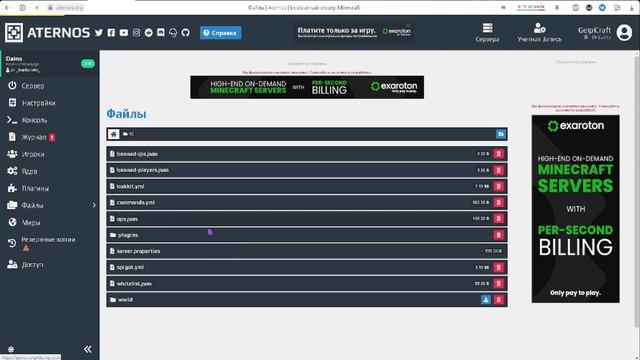The height and width of the screenshot is (360, 640).
Task: Open bukkit.yml file
Action: [x=130, y=186]
